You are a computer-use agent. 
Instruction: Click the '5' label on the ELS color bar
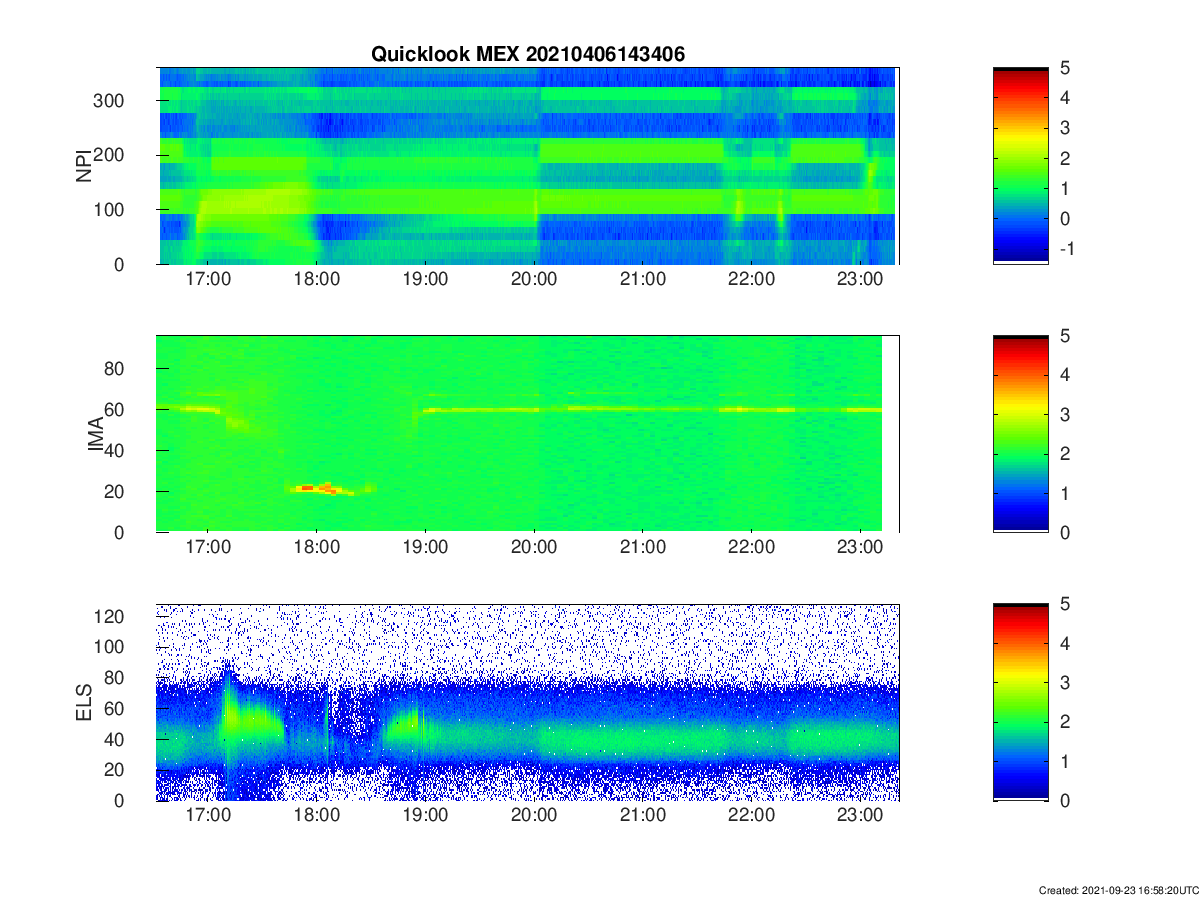point(1066,604)
